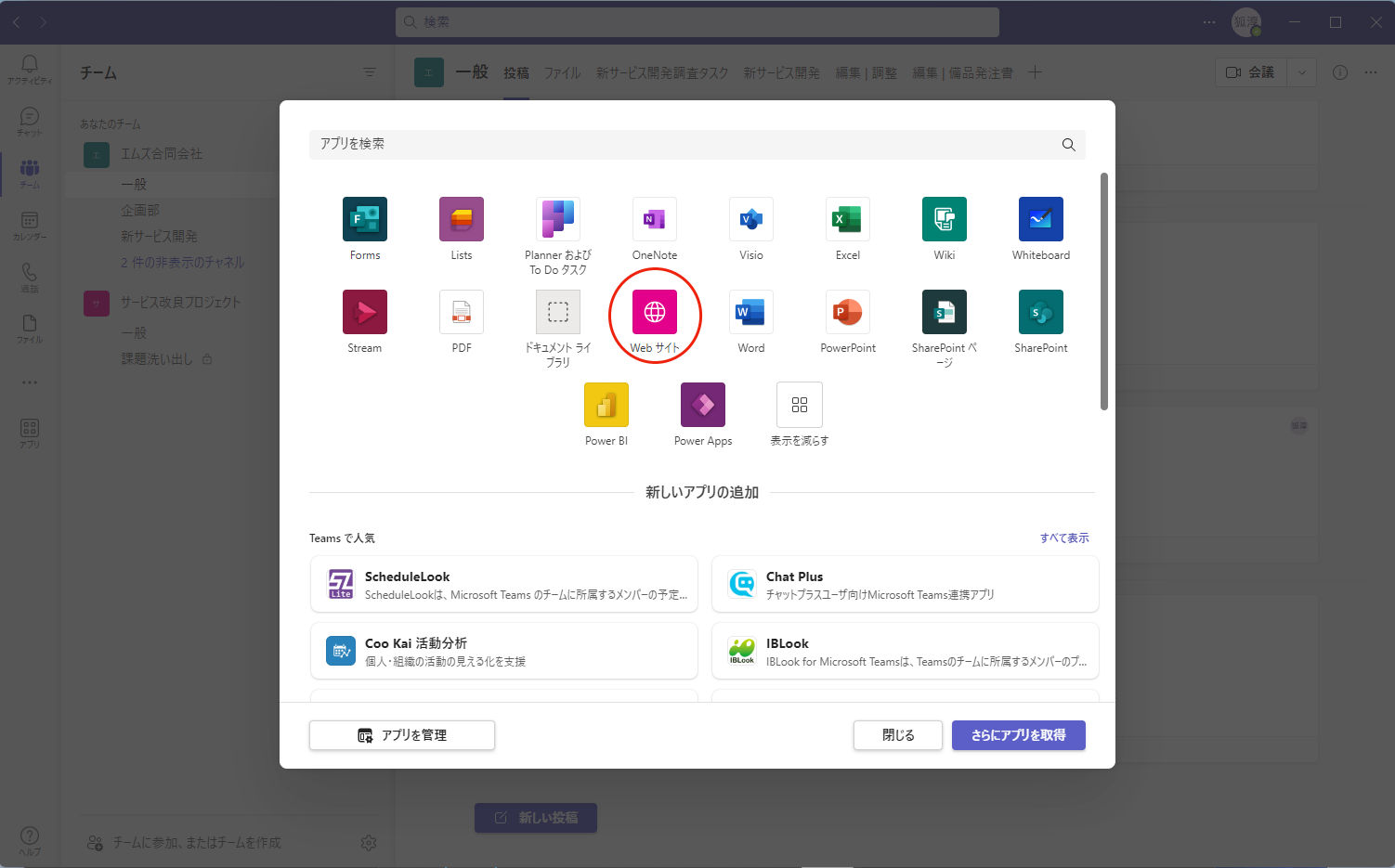Add a PDF tab
This screenshot has width=1395, height=868.
pos(462,312)
